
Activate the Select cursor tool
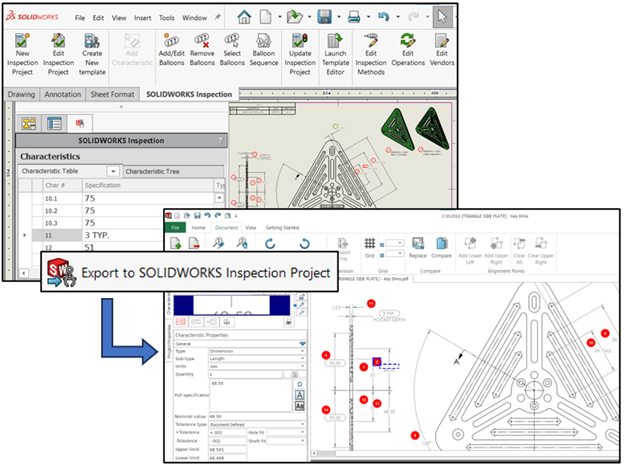click(442, 18)
